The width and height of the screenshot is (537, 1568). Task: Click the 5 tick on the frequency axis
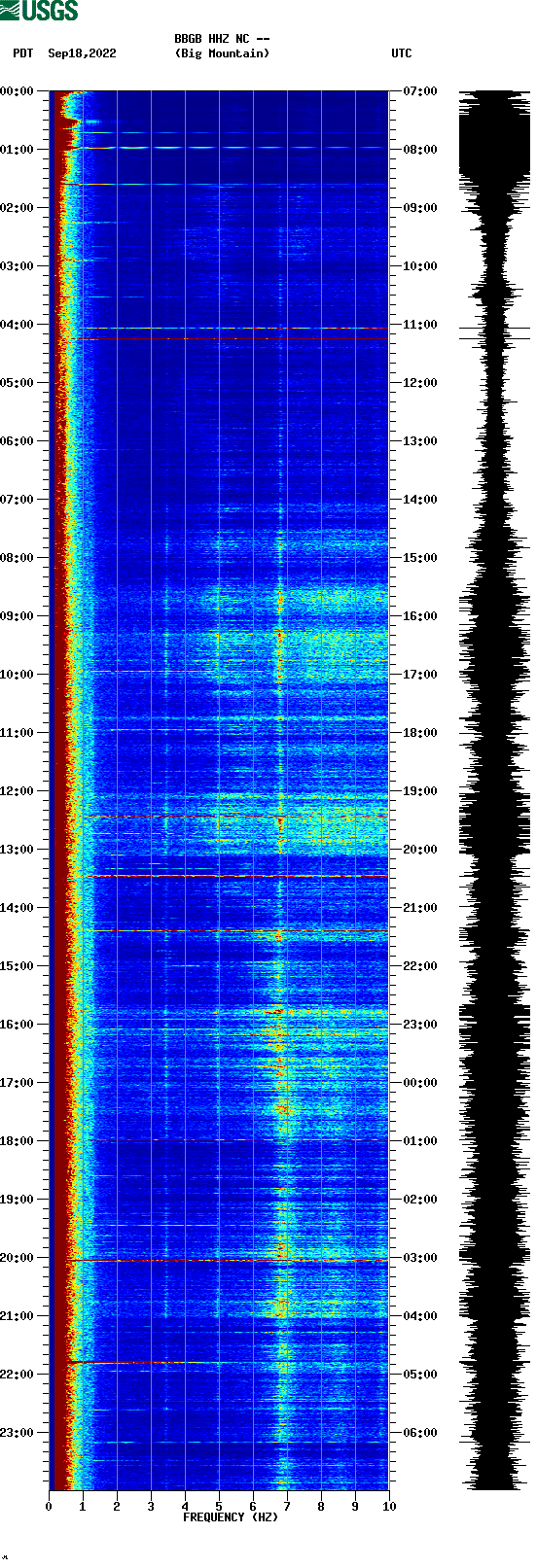tap(219, 1507)
